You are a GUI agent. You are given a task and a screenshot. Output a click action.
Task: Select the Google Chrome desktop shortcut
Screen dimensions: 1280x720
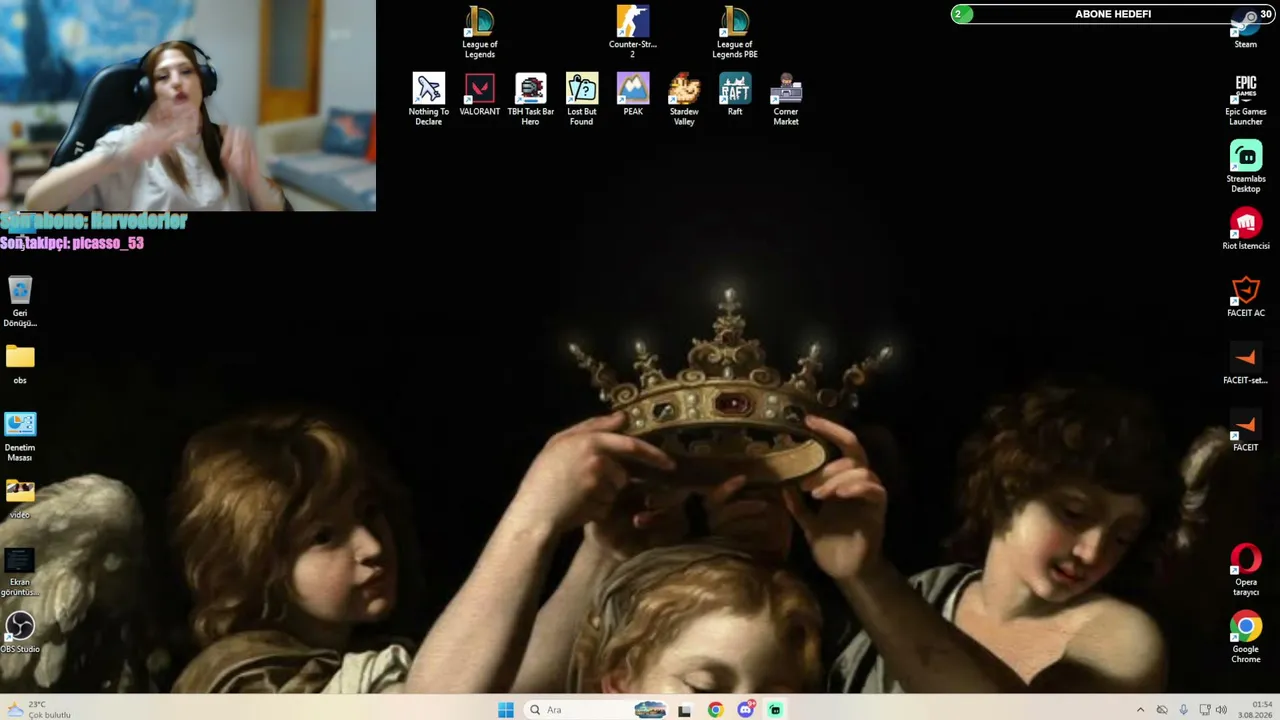pyautogui.click(x=1246, y=636)
